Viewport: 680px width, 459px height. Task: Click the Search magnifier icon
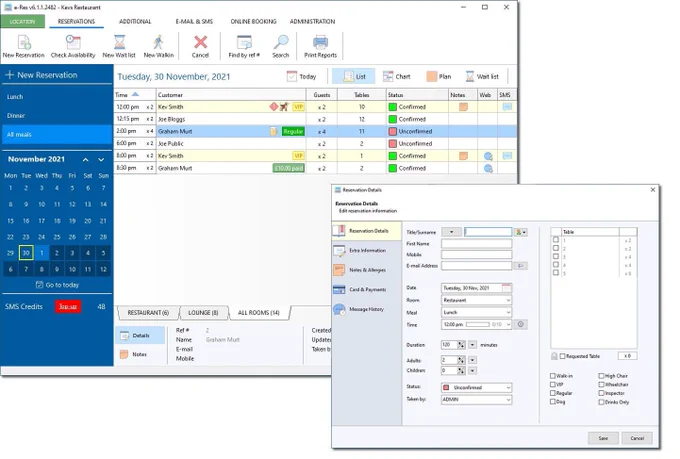coord(281,43)
